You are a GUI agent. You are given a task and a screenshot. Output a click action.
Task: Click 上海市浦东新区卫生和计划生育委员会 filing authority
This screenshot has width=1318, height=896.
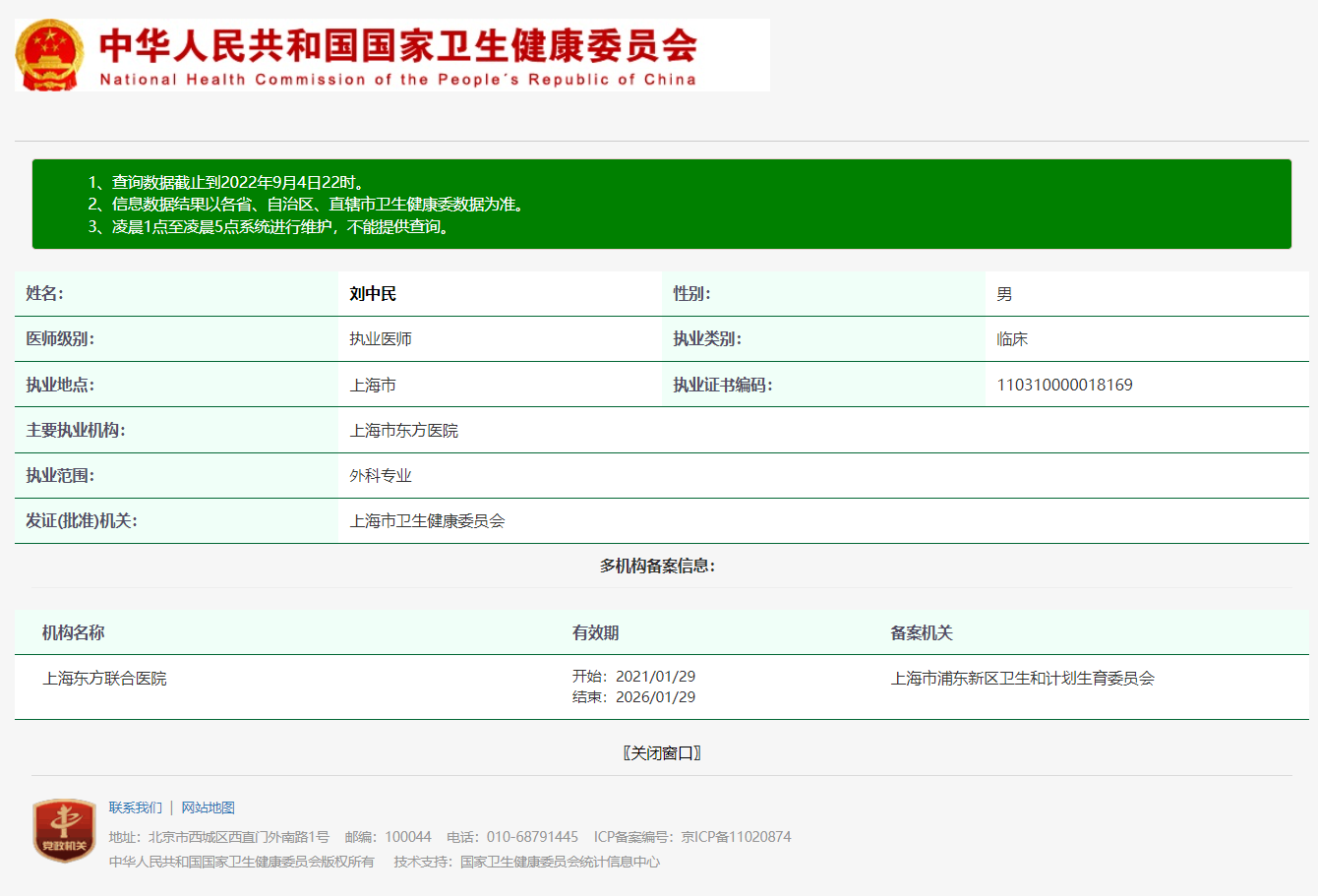[x=1023, y=679]
